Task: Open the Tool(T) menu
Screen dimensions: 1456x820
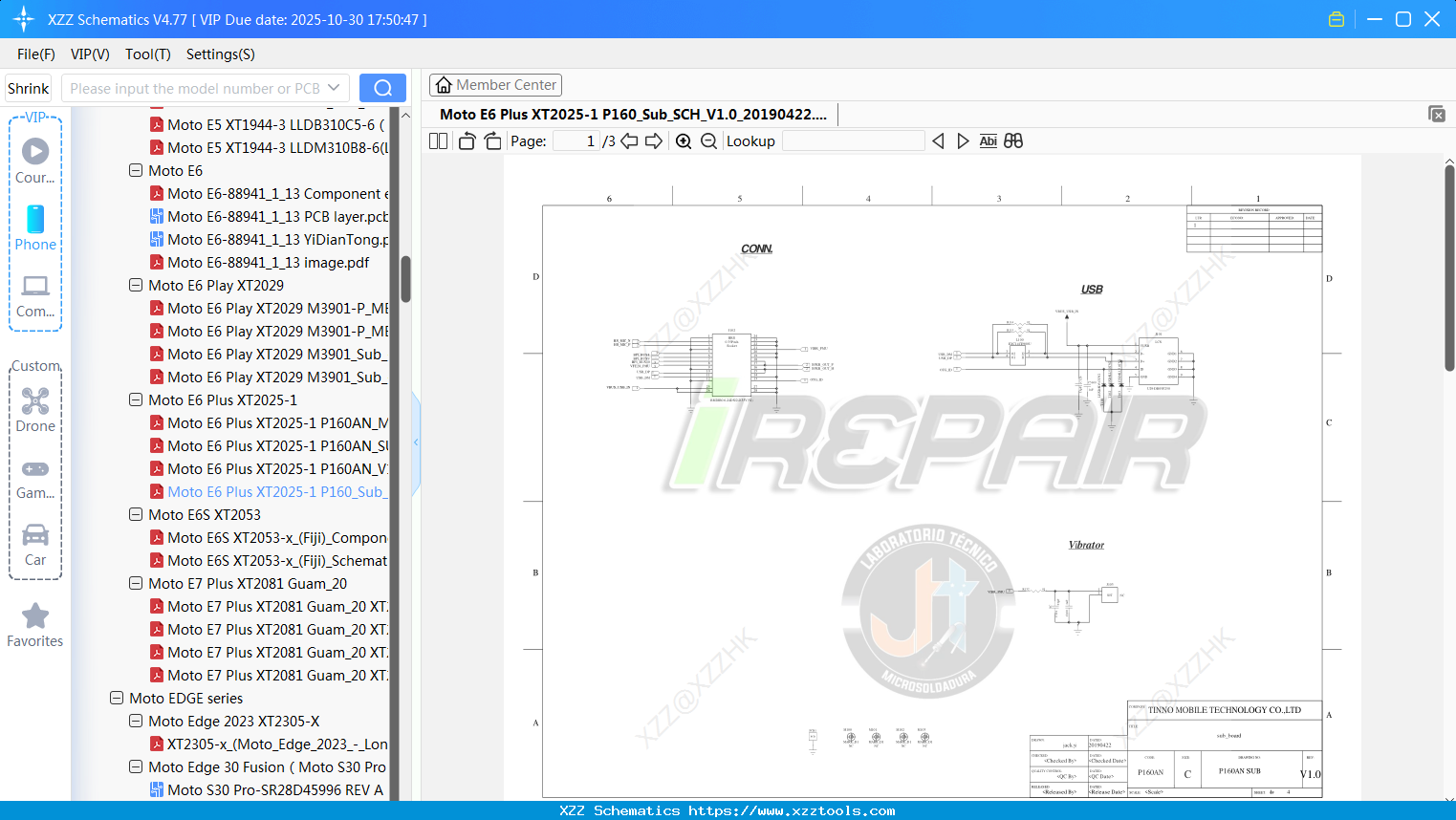Action: point(148,54)
